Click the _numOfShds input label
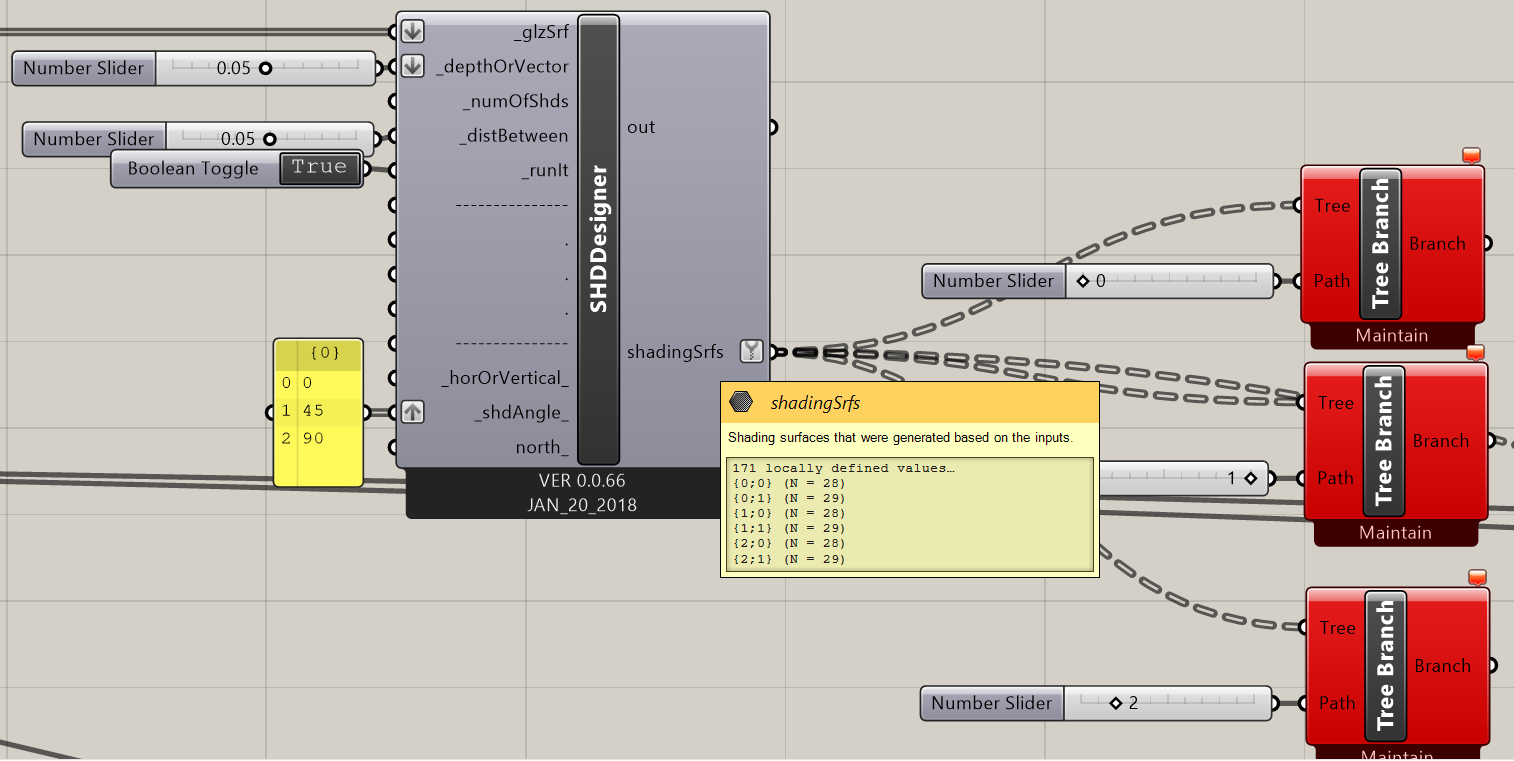Viewport: 1514px width, 761px height. click(515, 101)
